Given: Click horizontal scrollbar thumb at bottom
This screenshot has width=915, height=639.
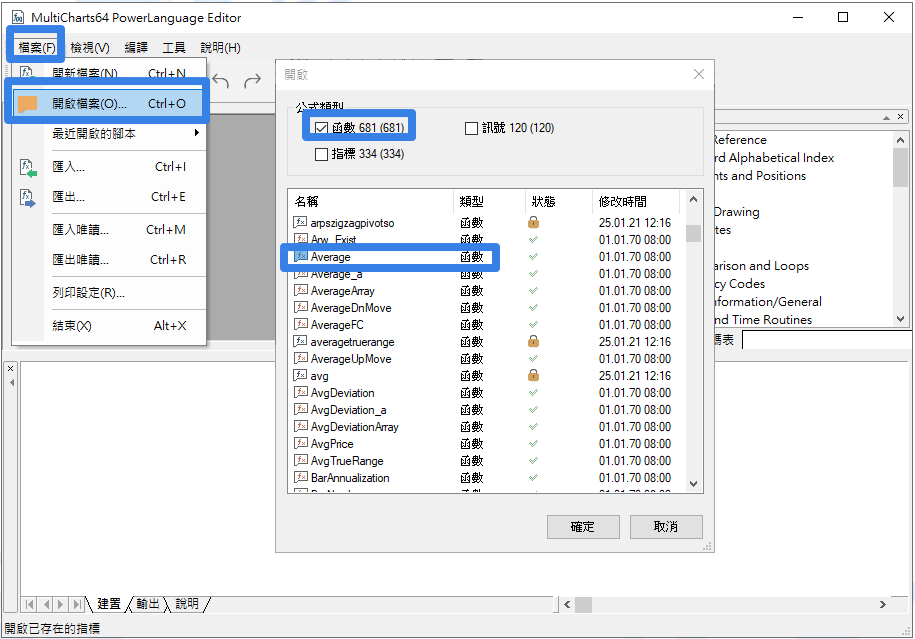Looking at the screenshot, I should pos(584,605).
